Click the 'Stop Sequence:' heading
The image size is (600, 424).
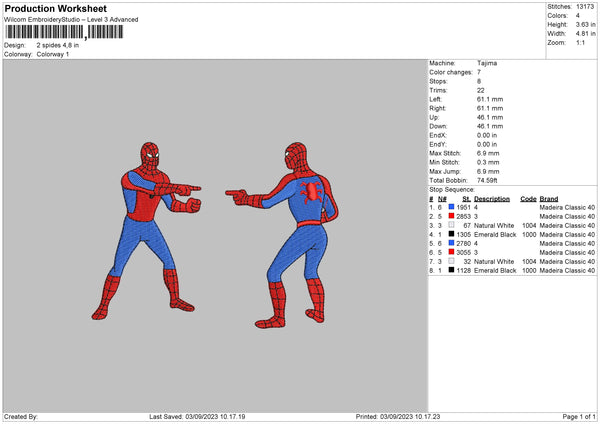pos(452,190)
